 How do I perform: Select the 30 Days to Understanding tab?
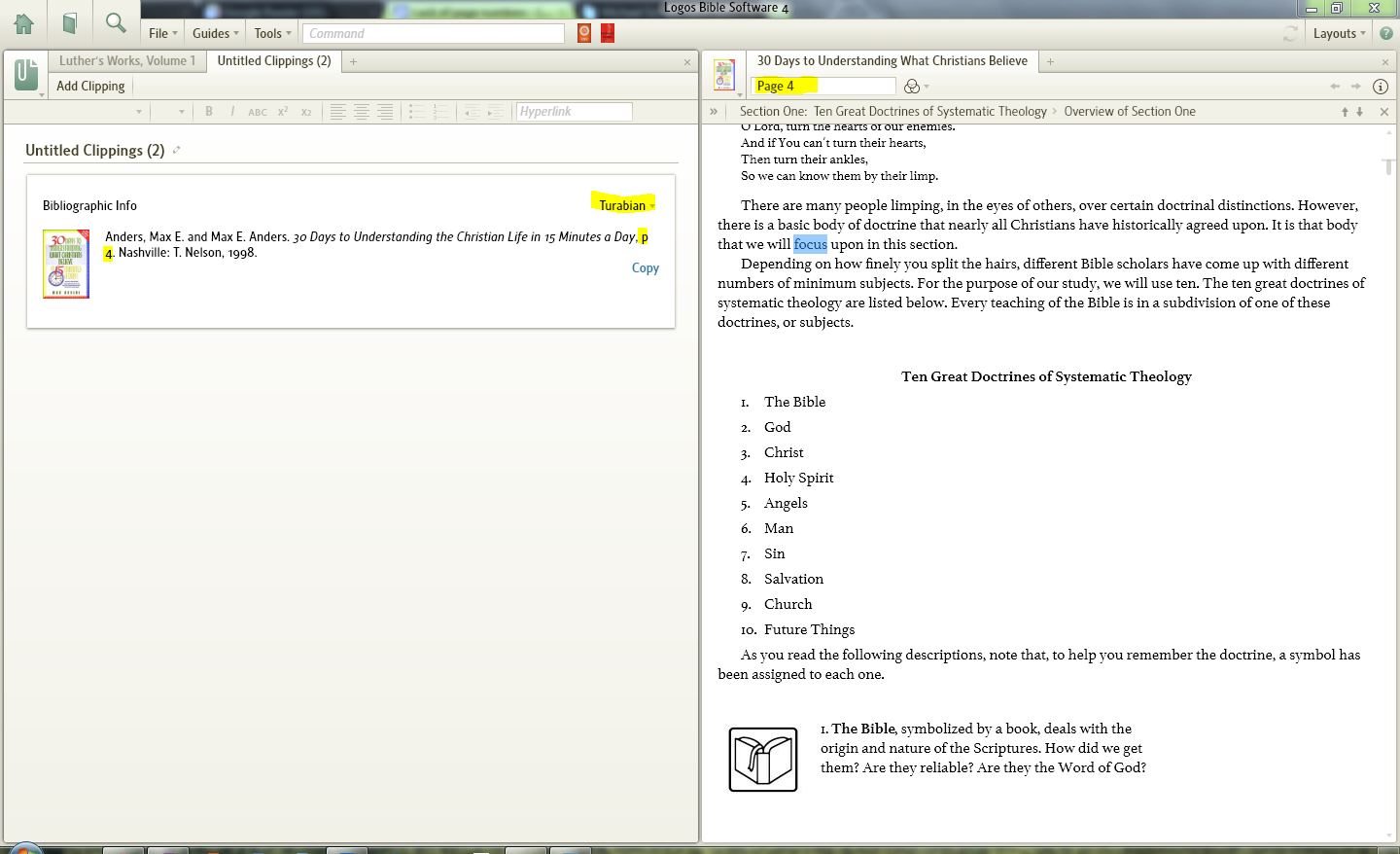[x=892, y=60]
